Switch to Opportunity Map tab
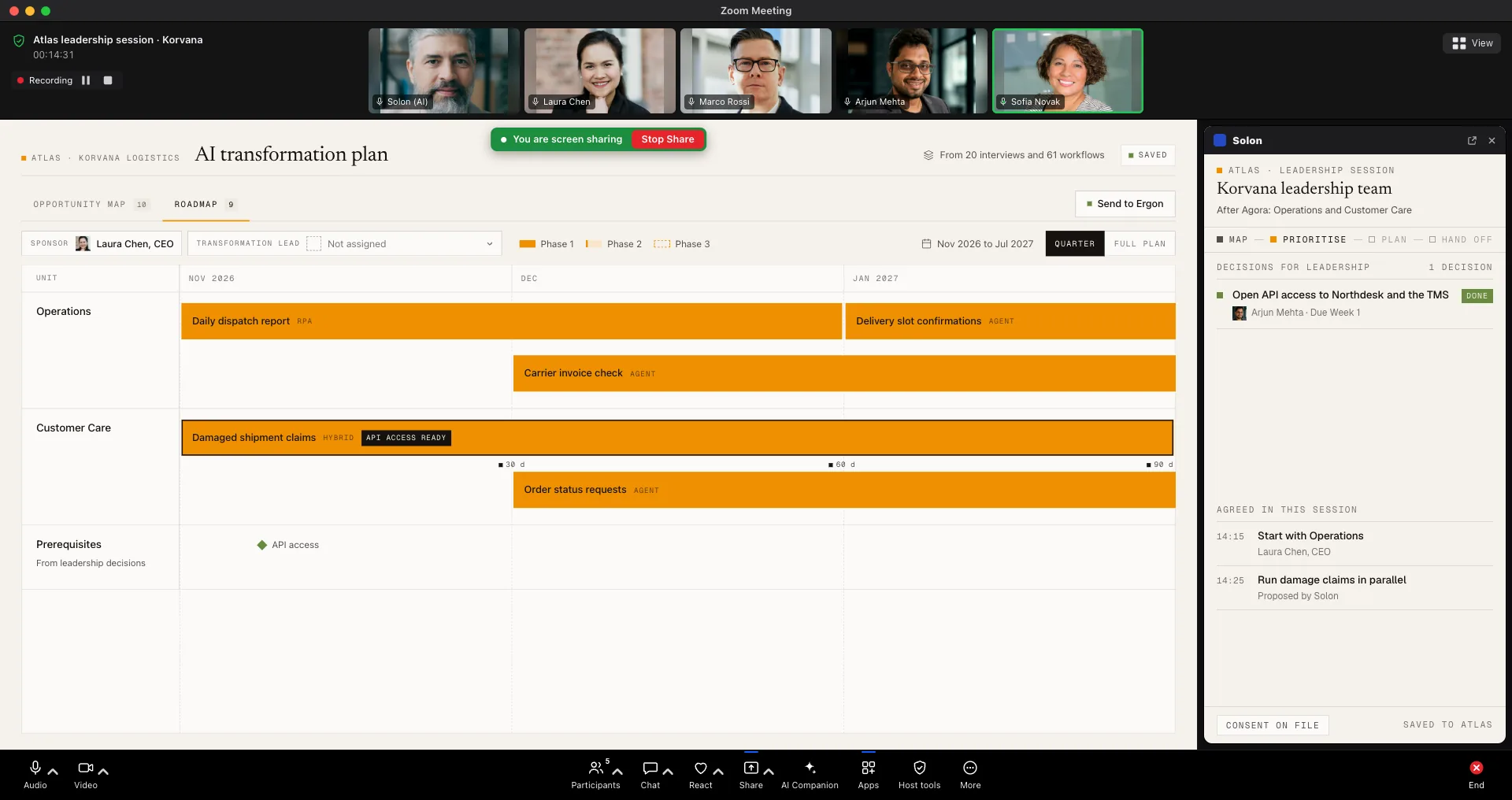This screenshot has height=800, width=1512. click(x=91, y=205)
